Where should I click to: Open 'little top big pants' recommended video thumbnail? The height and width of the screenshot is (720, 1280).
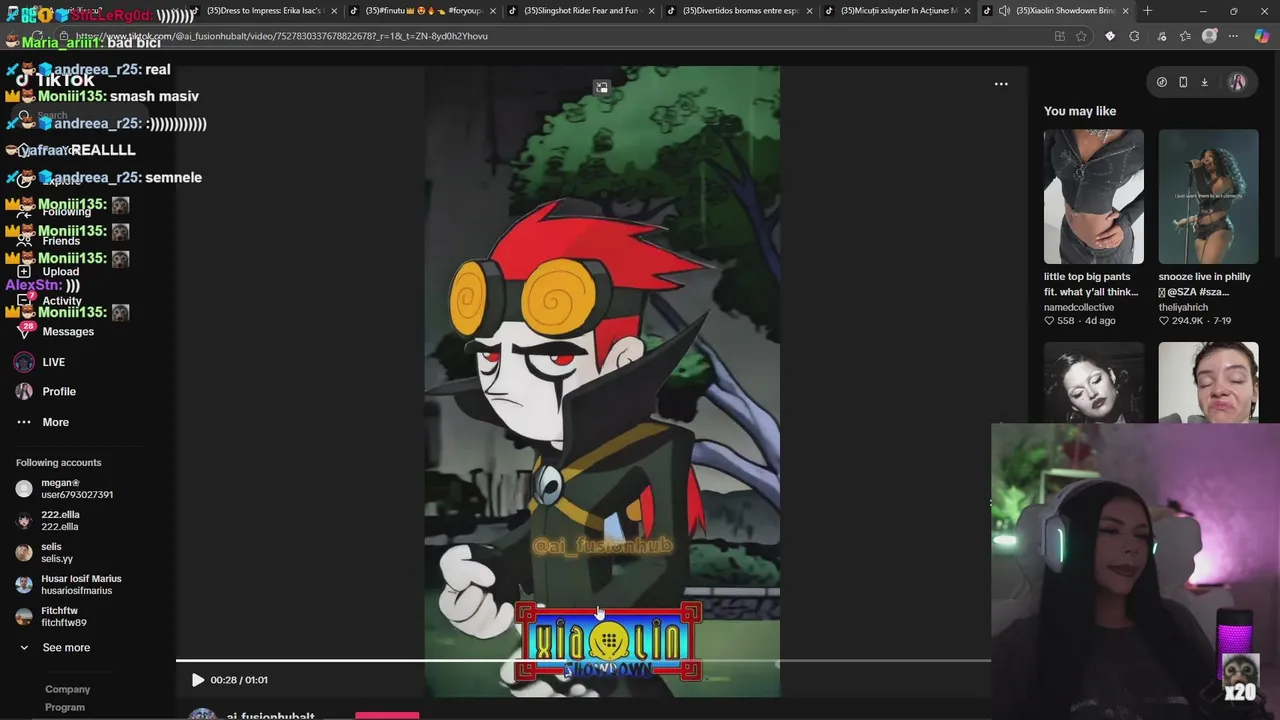[1093, 196]
